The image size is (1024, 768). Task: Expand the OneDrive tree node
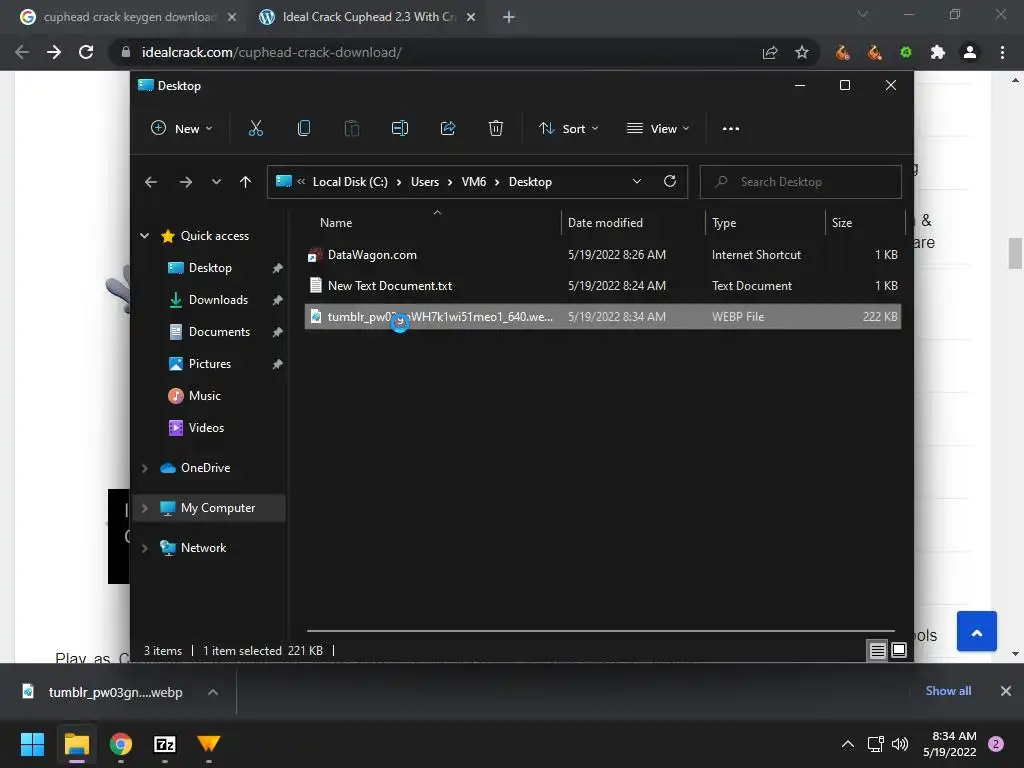tap(144, 468)
